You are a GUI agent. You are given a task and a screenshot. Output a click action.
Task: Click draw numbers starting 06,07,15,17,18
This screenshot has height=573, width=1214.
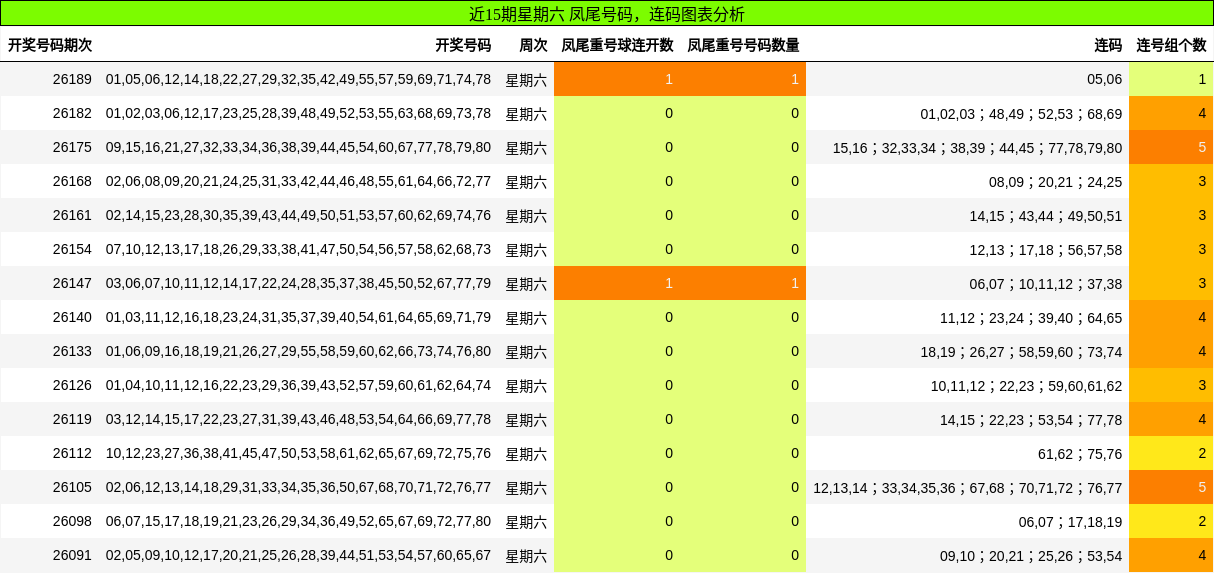pos(299,521)
